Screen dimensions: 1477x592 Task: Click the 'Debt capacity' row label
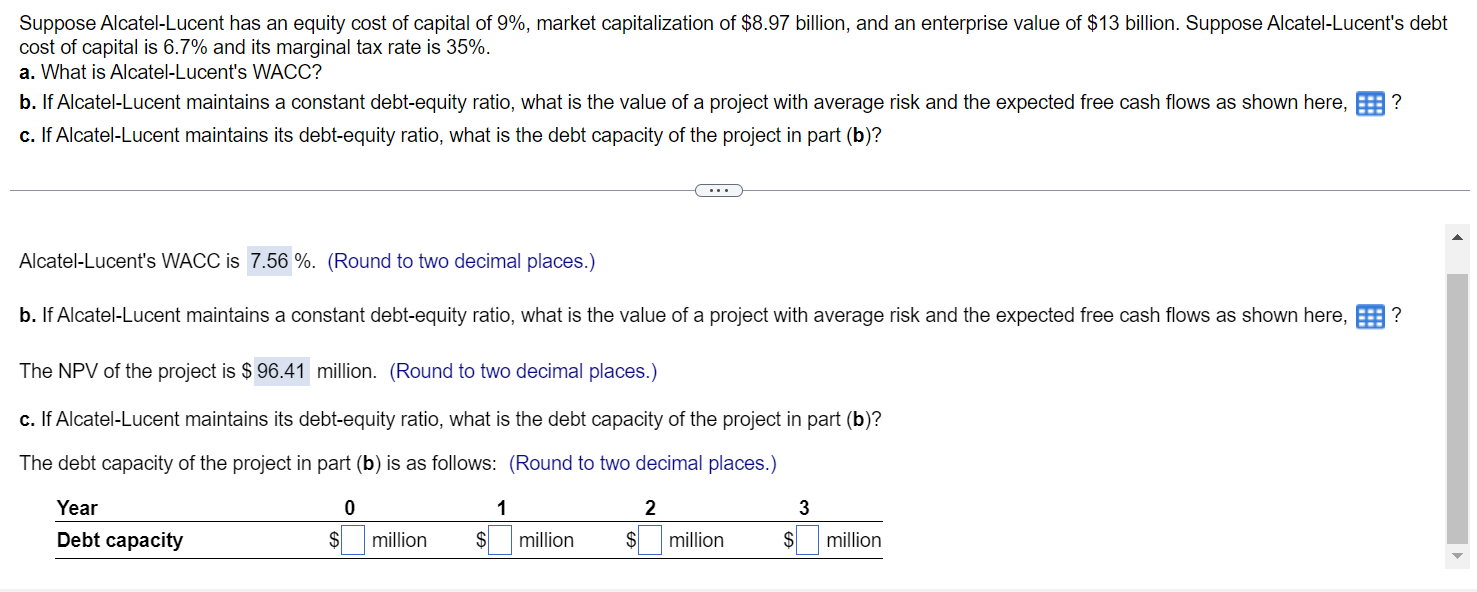click(120, 541)
